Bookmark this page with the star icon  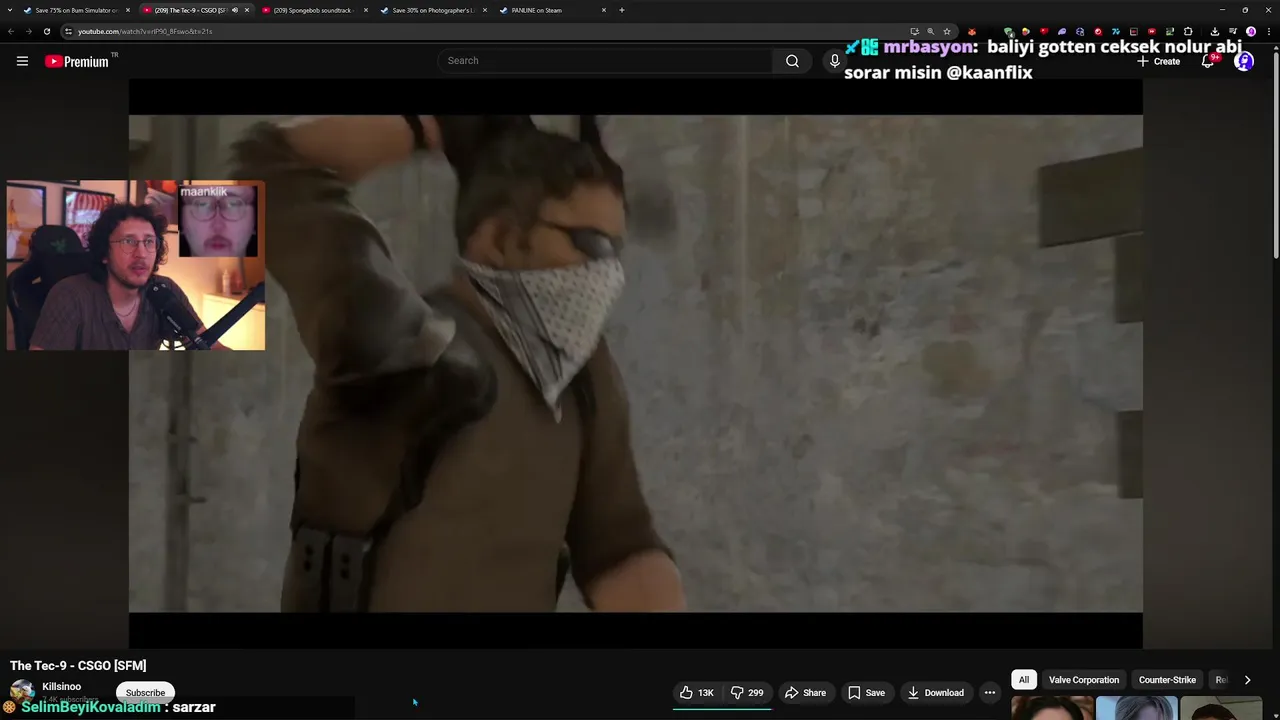click(x=947, y=31)
